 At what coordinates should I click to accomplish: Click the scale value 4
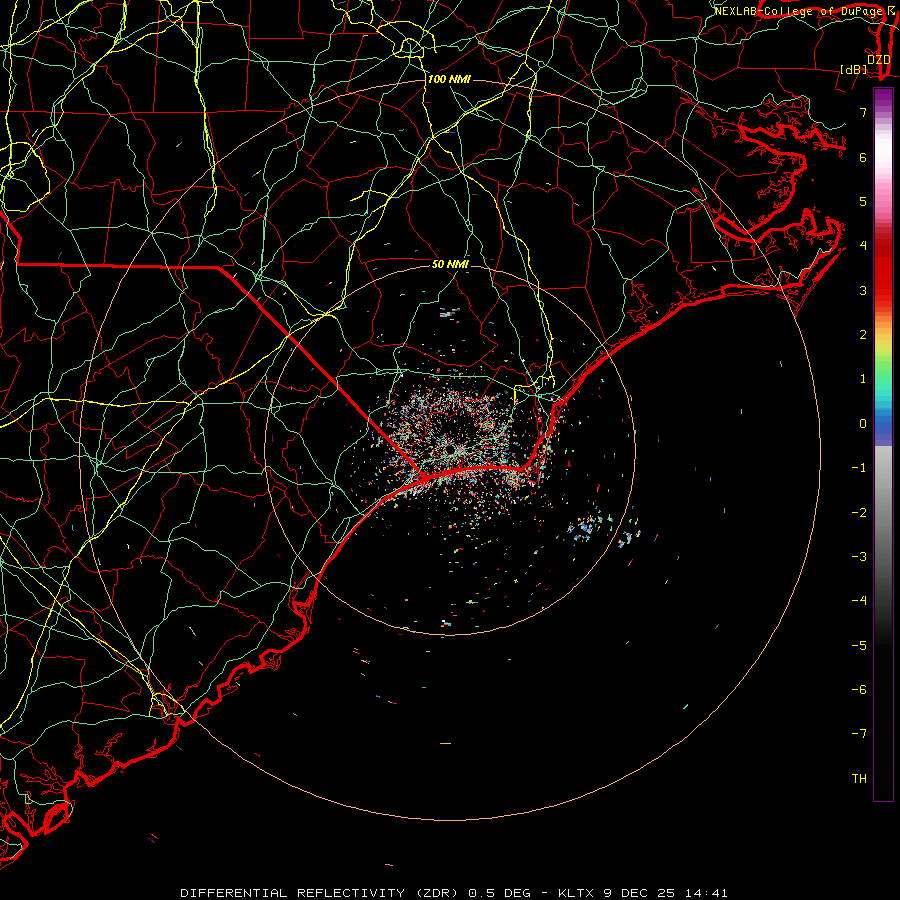863,246
